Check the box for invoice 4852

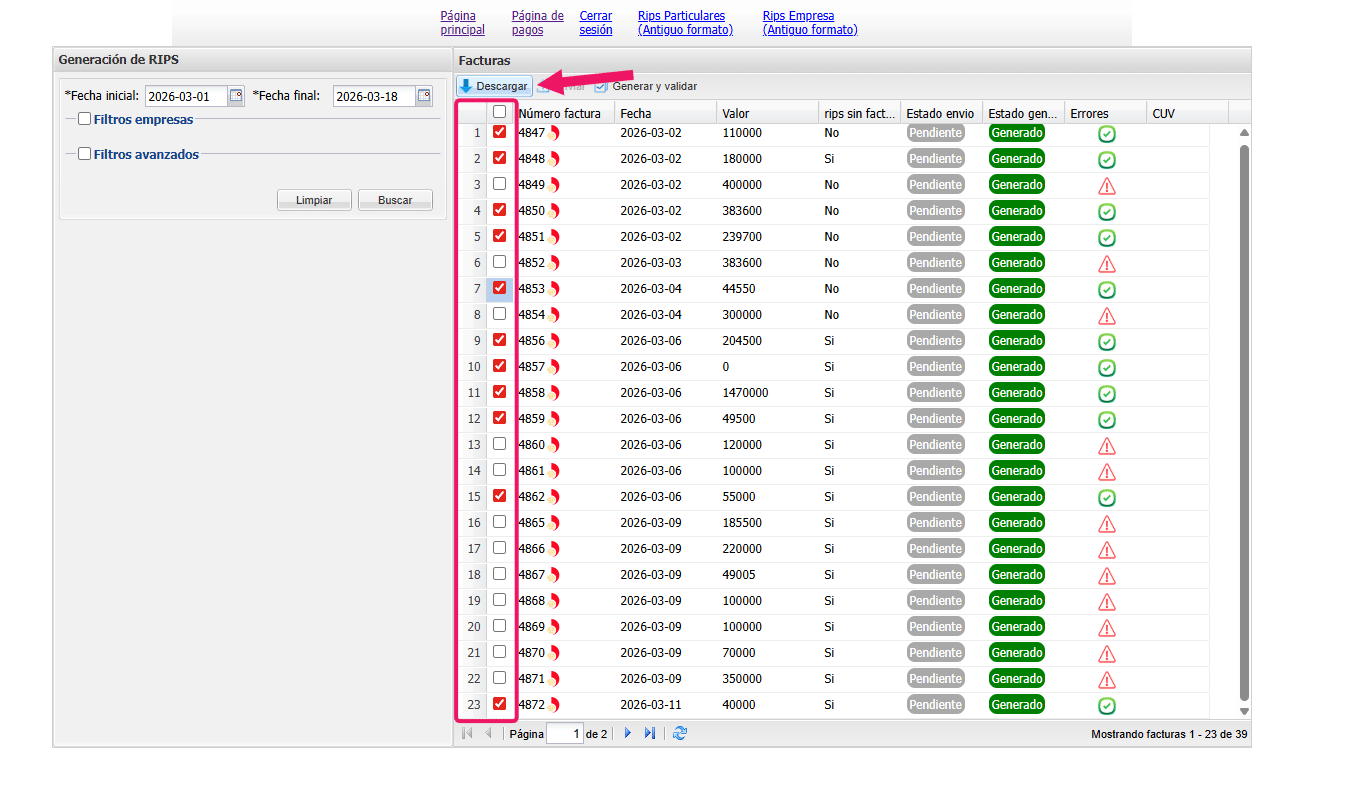click(499, 262)
